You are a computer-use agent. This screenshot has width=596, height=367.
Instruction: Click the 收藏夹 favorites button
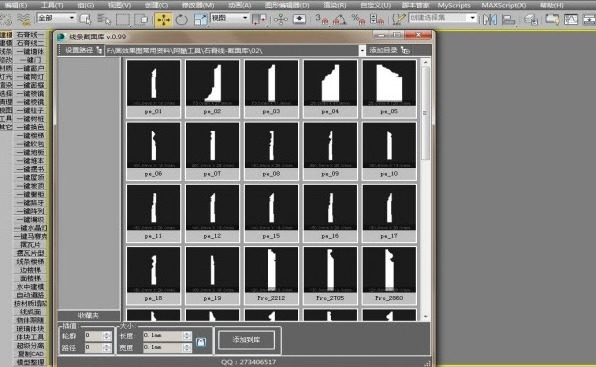tap(89, 316)
